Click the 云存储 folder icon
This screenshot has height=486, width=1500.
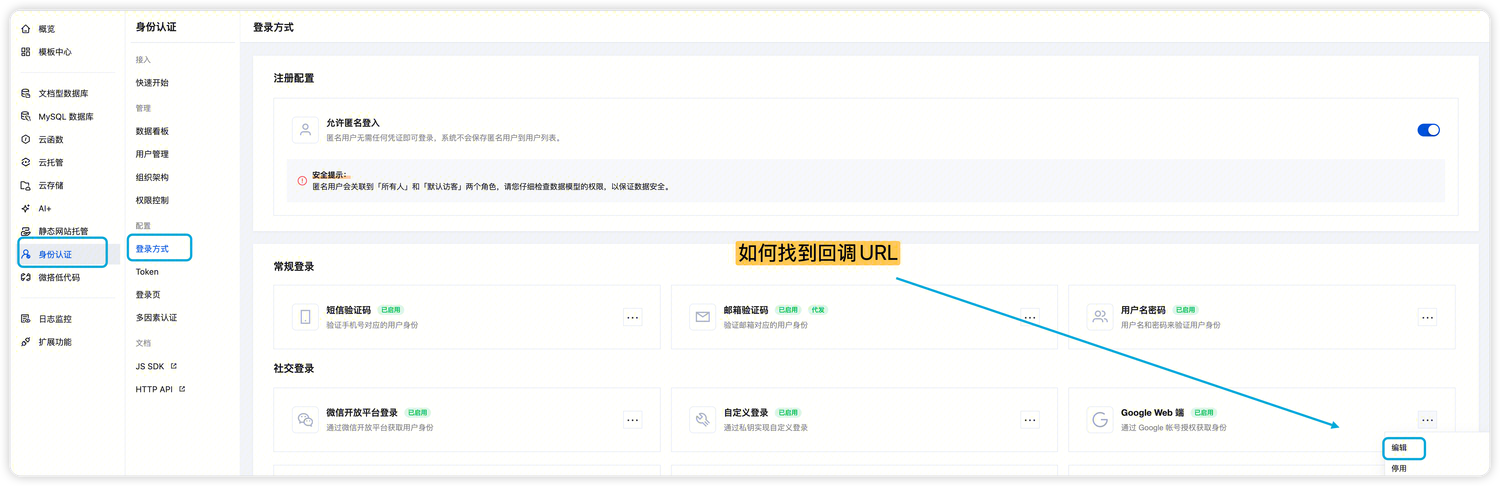26,185
